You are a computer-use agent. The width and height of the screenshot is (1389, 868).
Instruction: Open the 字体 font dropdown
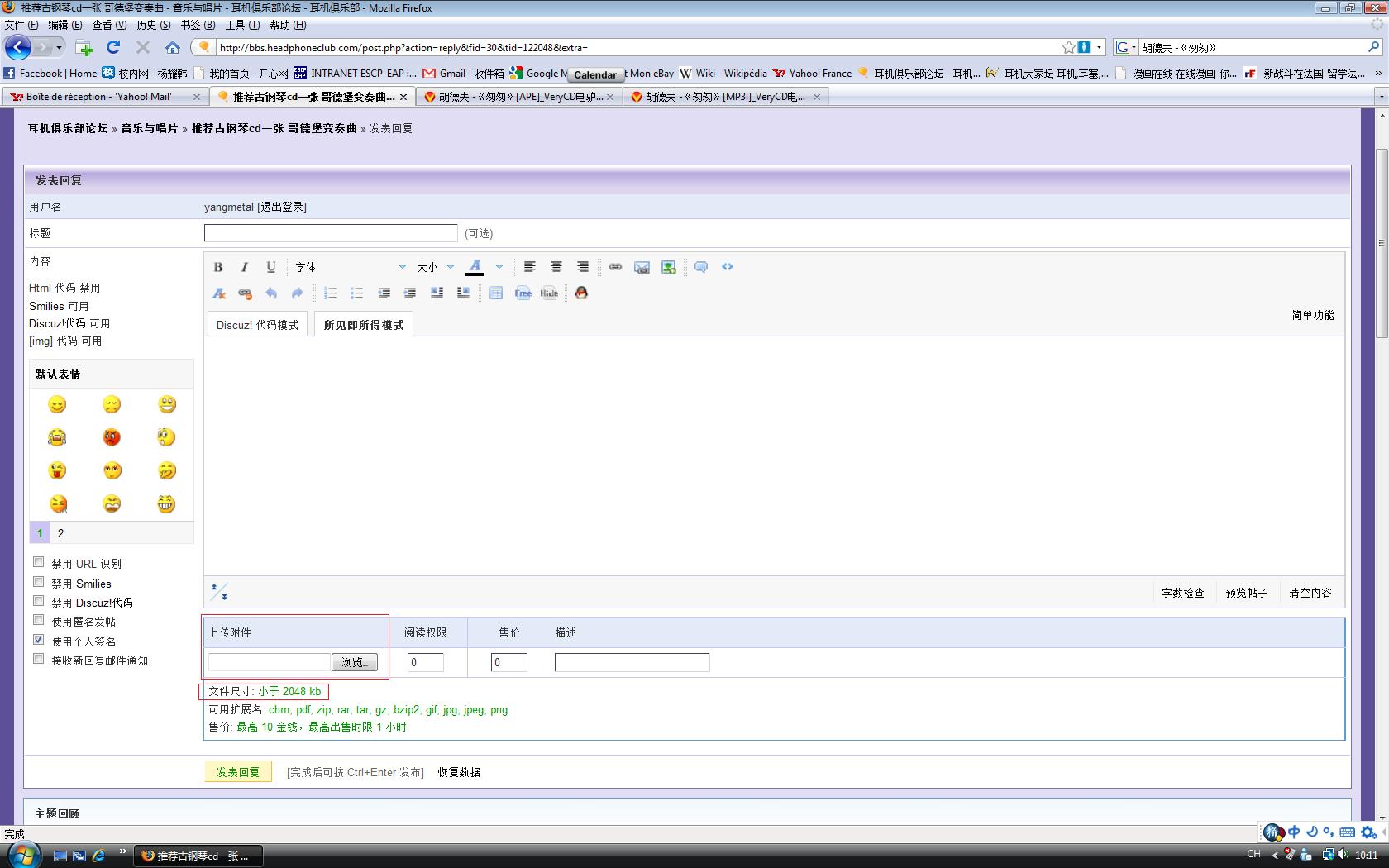[x=350, y=267]
